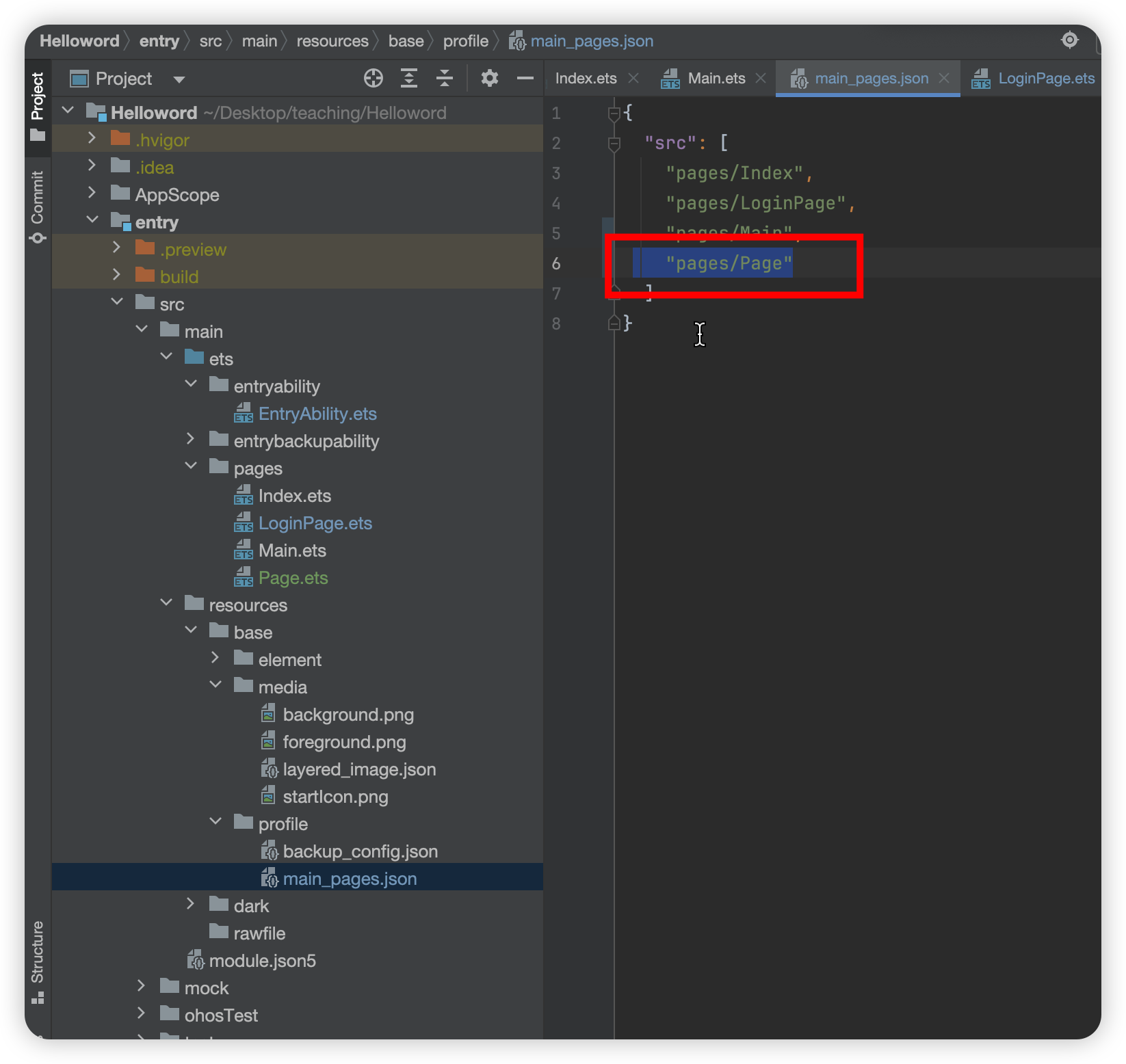Open the Commit tool window

pos(38,206)
